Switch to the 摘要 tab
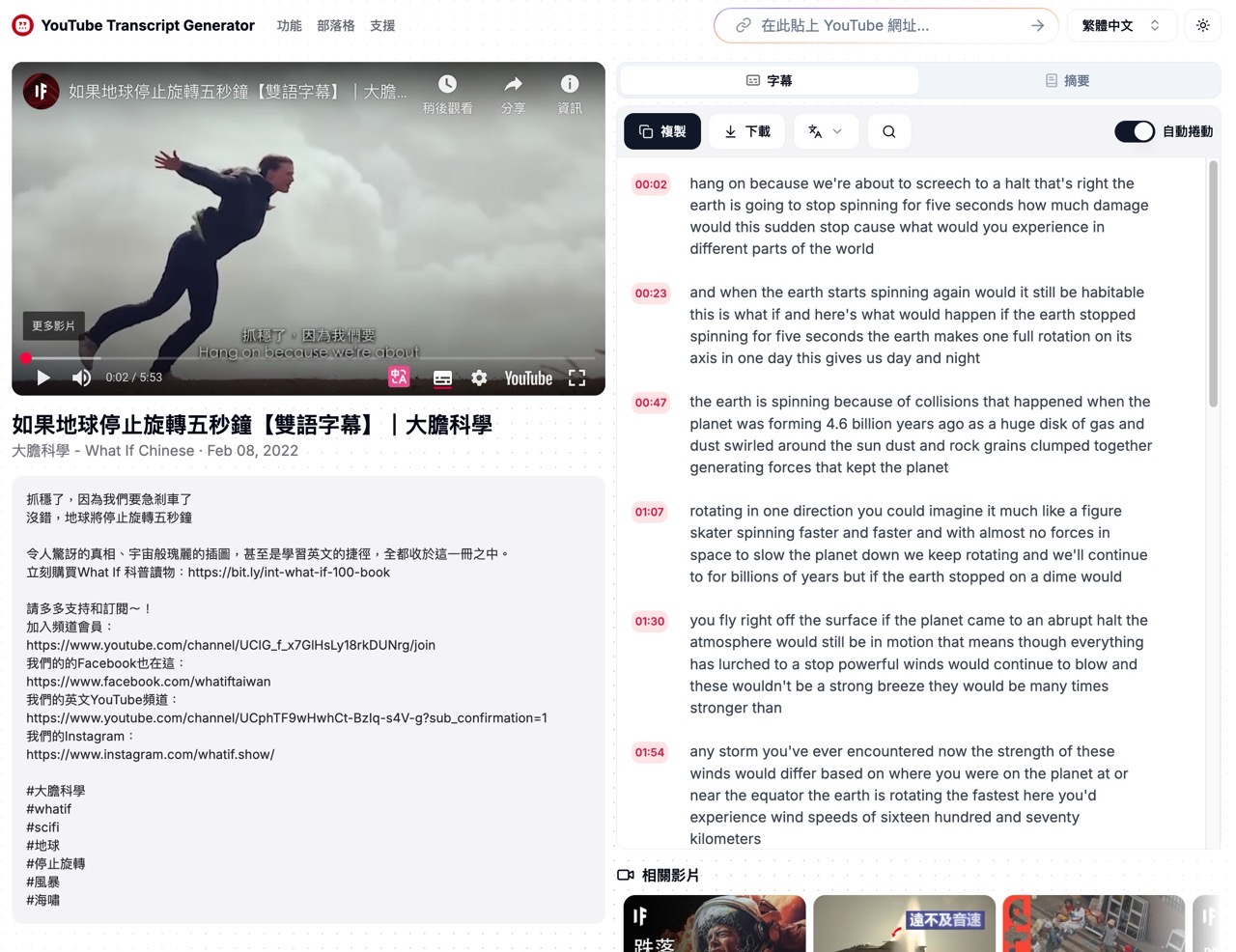 (x=1067, y=81)
